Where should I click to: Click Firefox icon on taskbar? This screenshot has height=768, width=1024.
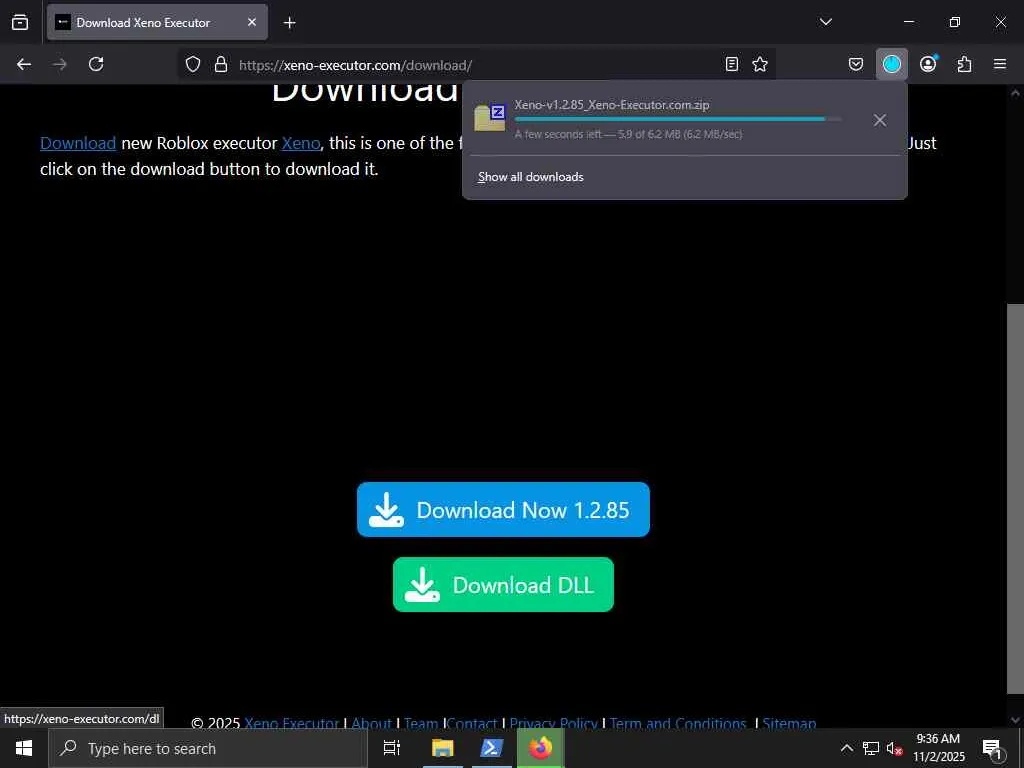tap(541, 748)
